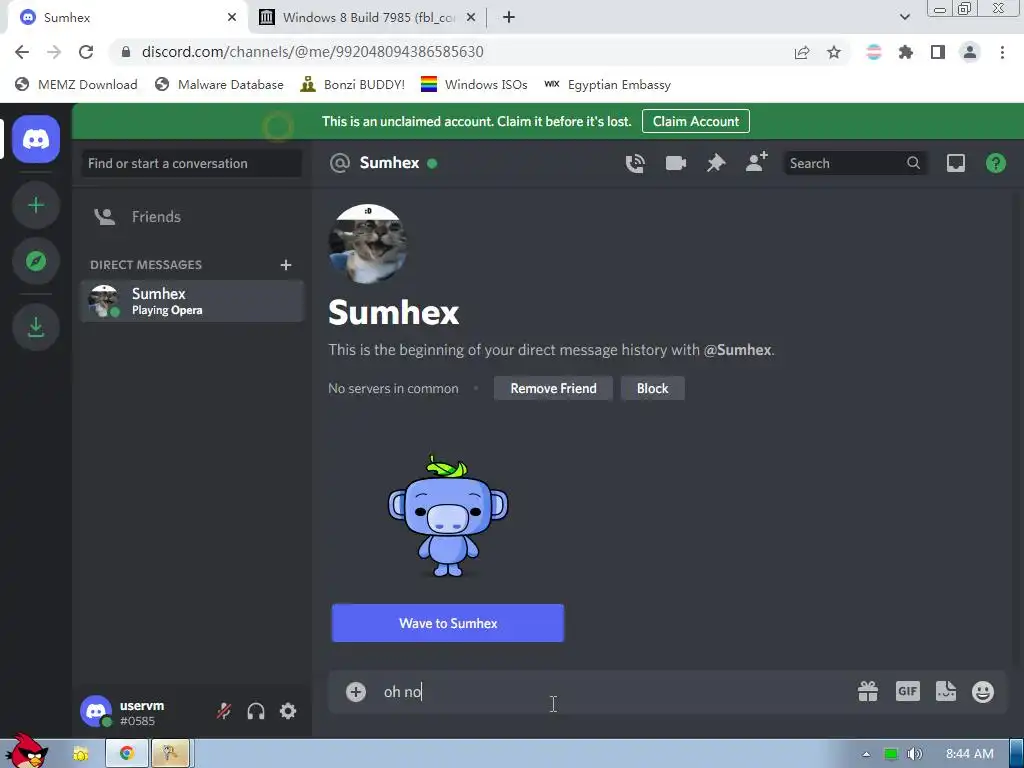Show hidden system tray icons arrow

[866, 754]
